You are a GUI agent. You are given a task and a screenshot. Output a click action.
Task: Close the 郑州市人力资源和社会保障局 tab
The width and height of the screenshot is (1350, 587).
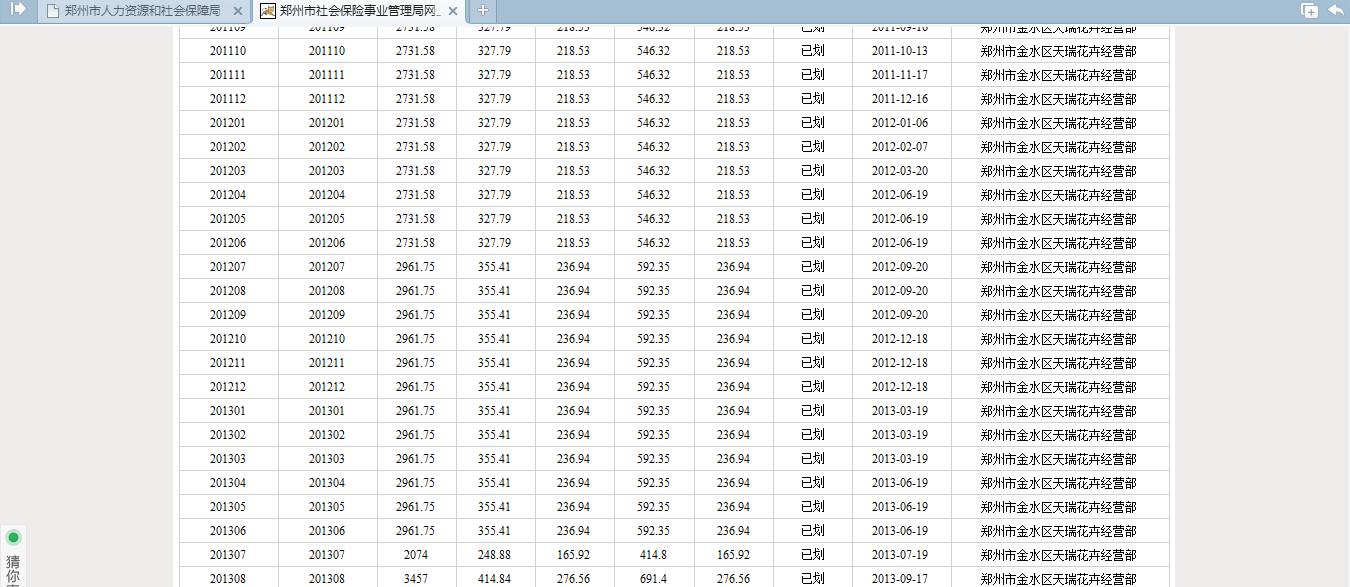tap(237, 11)
